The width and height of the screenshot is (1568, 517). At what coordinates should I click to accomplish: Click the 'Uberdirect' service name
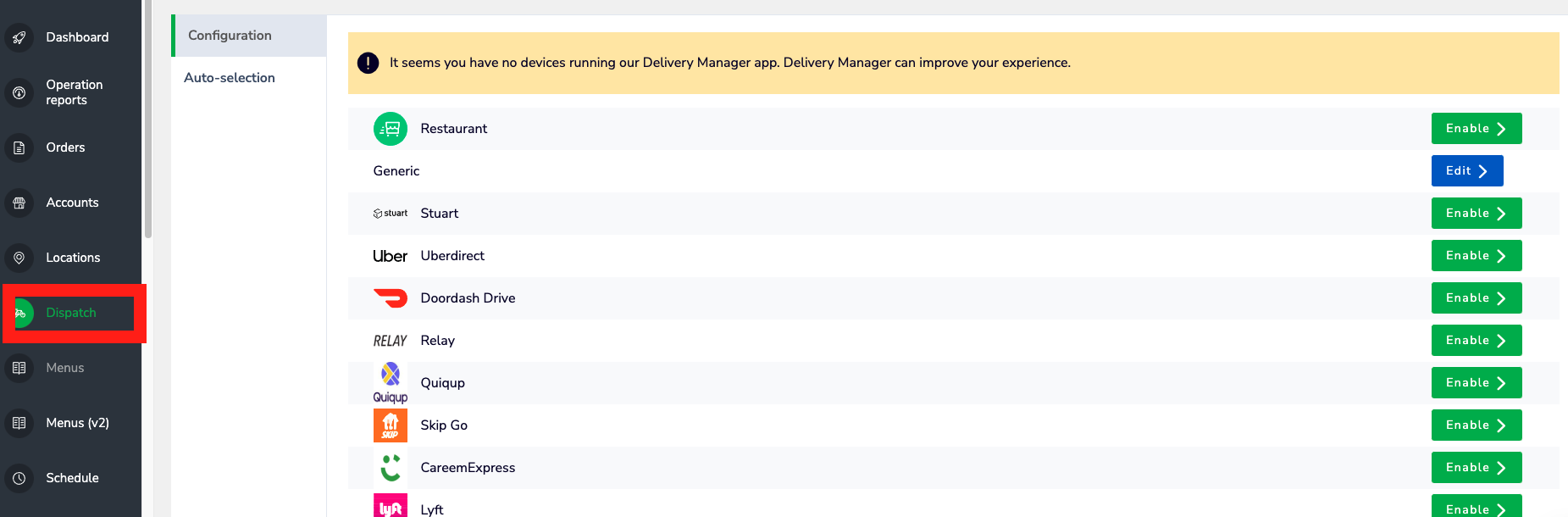(452, 256)
